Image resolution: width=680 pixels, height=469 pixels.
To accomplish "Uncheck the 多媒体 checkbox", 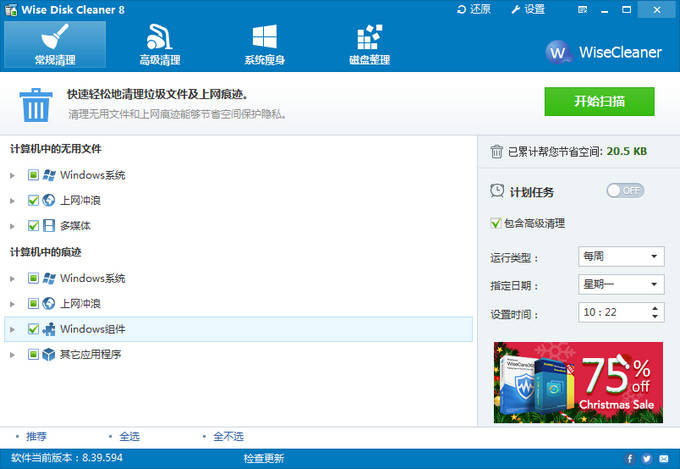I will pos(33,226).
